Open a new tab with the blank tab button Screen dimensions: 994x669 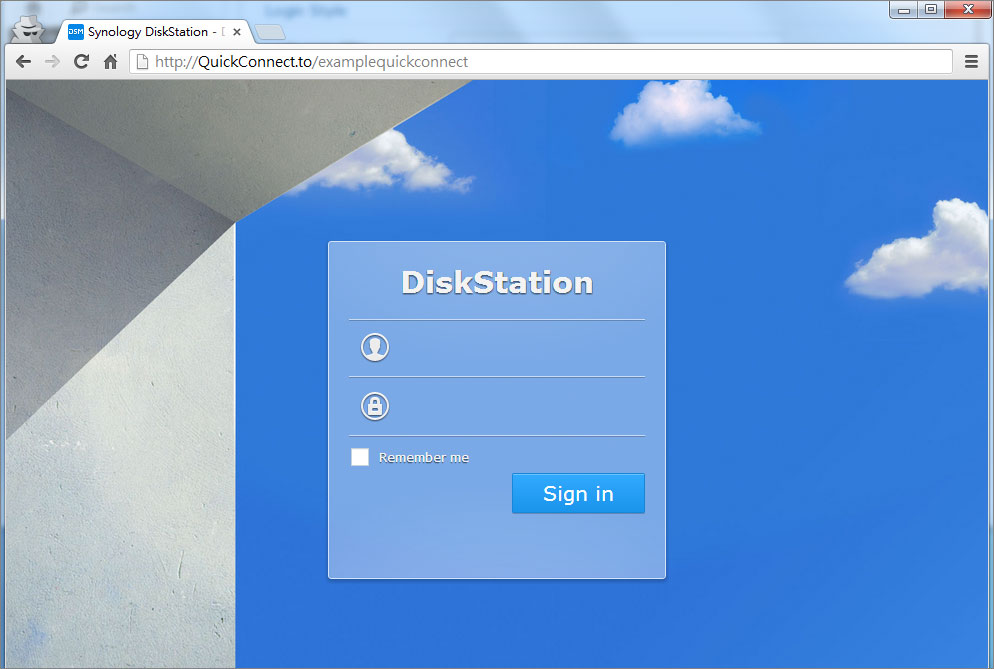tap(270, 32)
